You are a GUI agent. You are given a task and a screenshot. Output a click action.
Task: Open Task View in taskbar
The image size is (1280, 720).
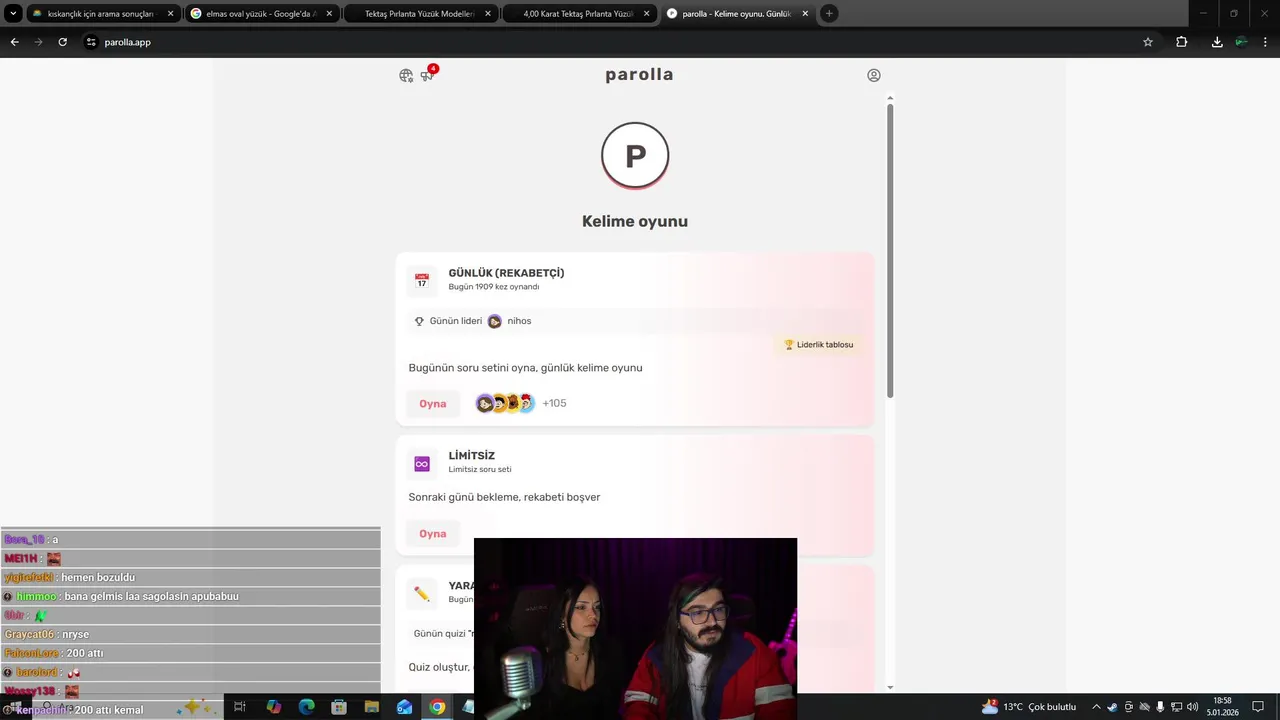(x=240, y=707)
